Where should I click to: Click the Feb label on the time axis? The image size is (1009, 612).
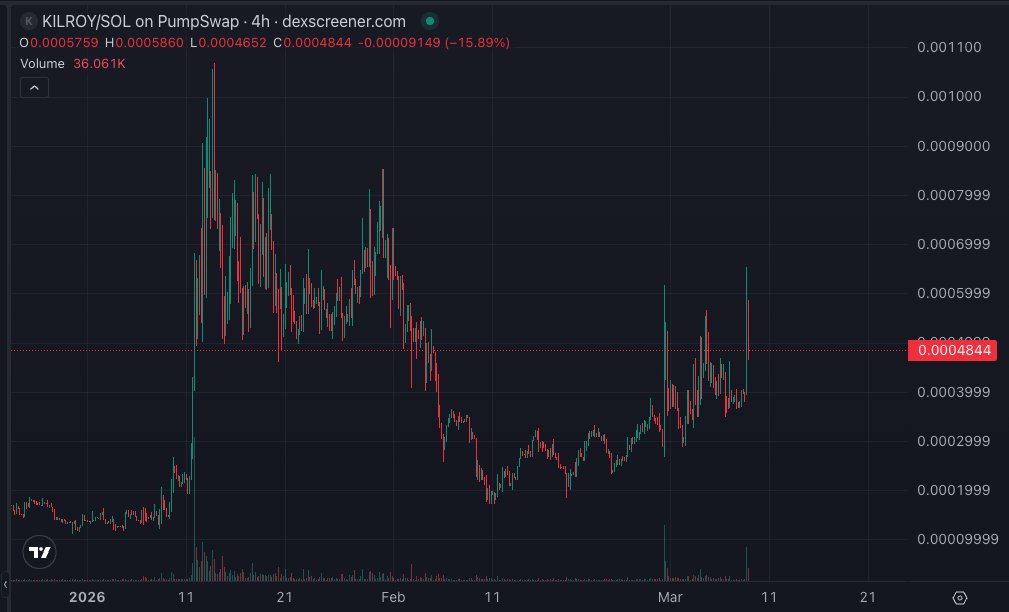pos(393,597)
